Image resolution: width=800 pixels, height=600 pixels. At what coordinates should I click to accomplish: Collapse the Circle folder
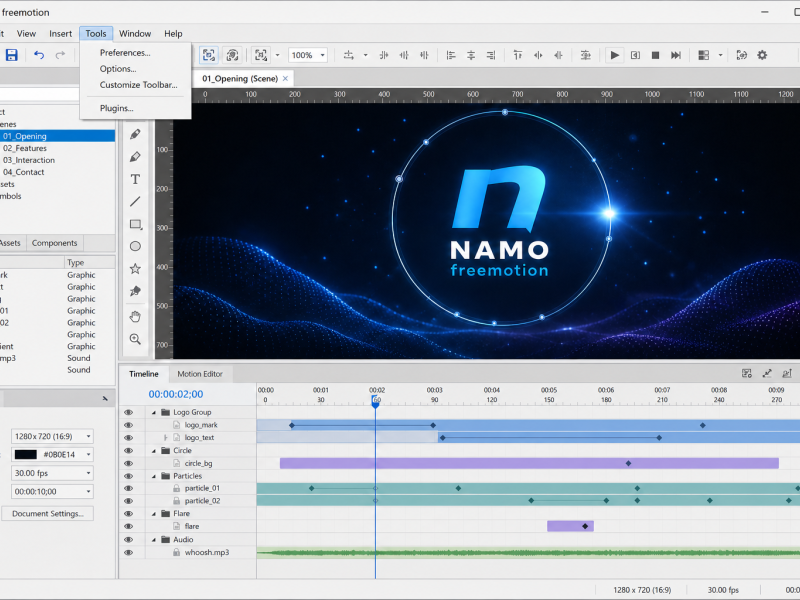[154, 451]
